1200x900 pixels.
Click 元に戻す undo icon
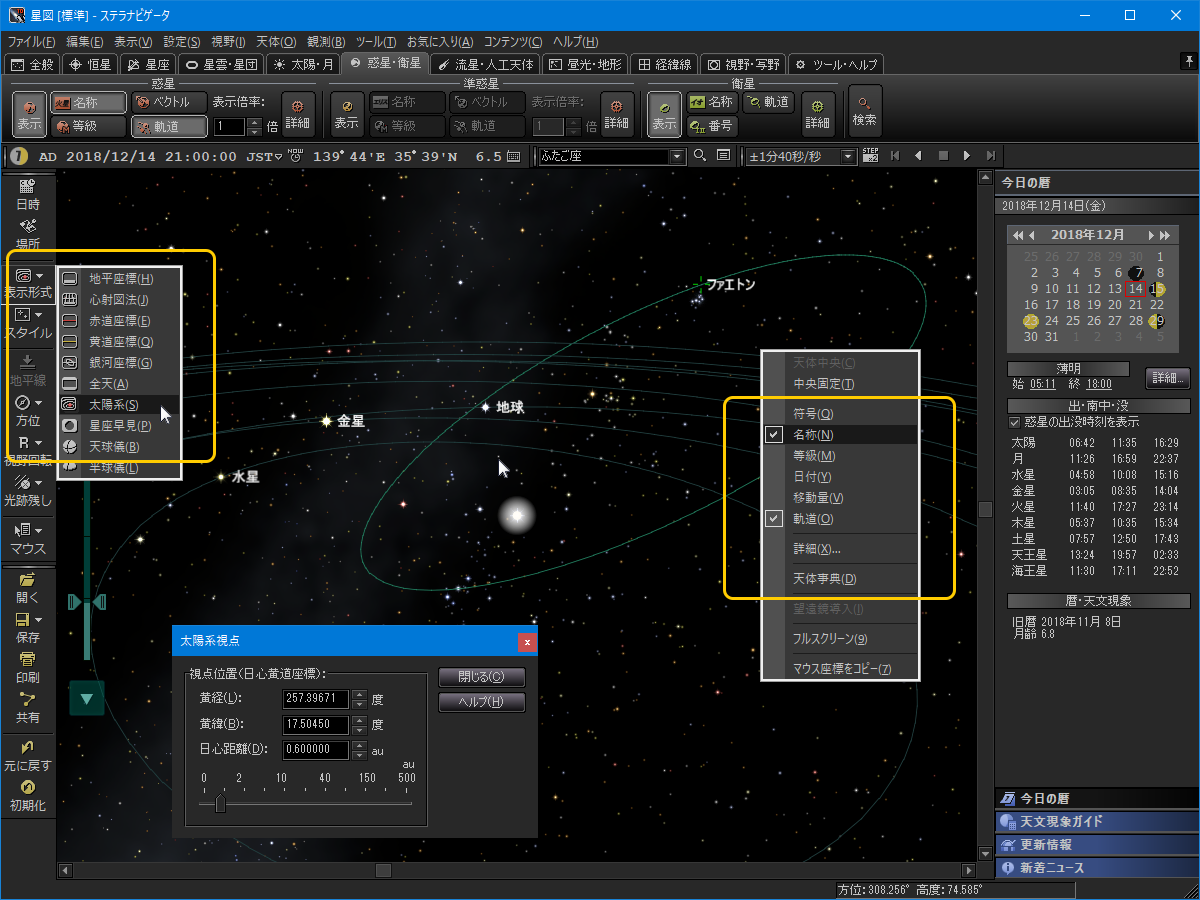click(27, 747)
